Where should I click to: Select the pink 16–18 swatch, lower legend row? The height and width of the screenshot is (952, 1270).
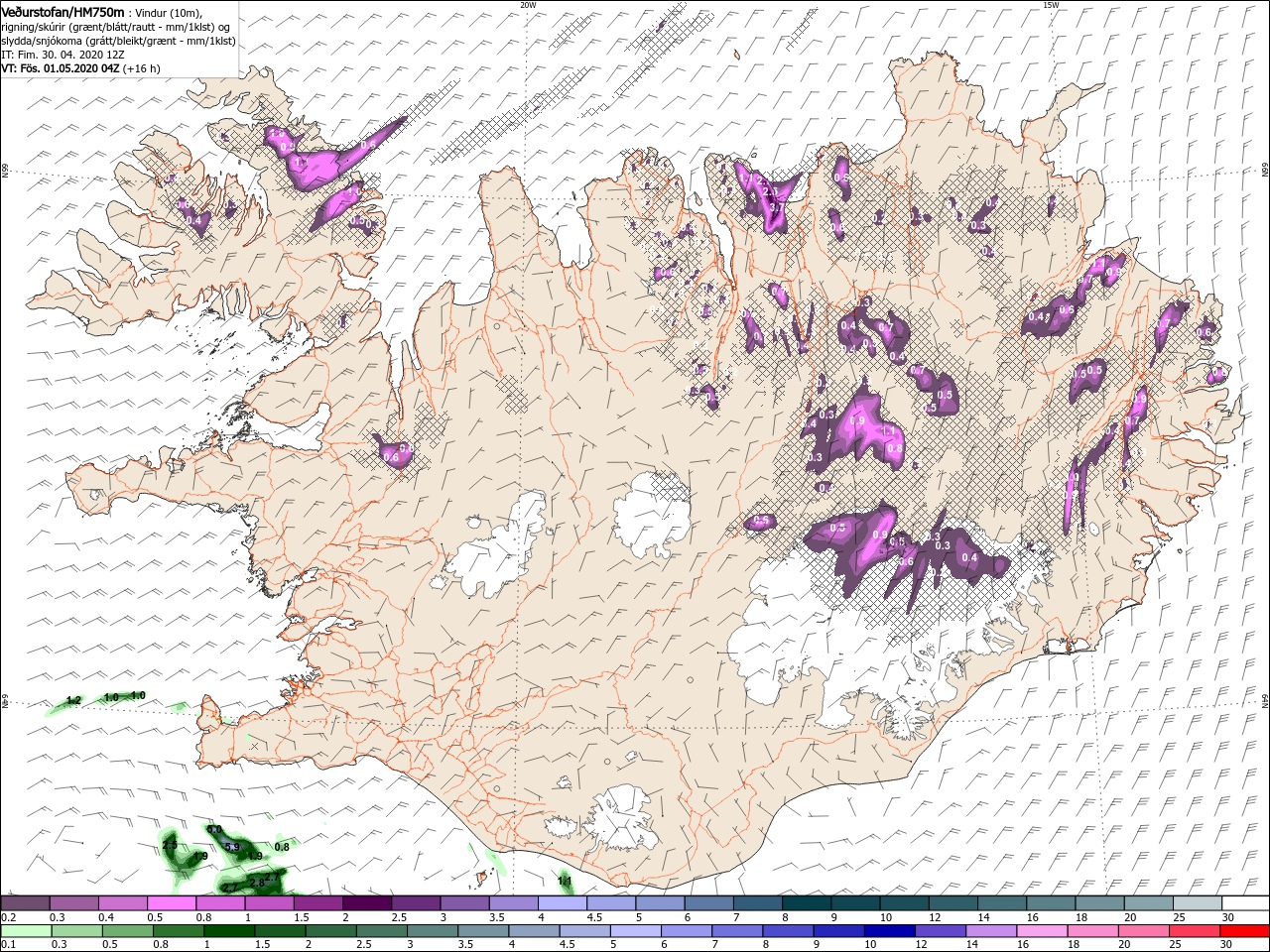[x=1041, y=931]
